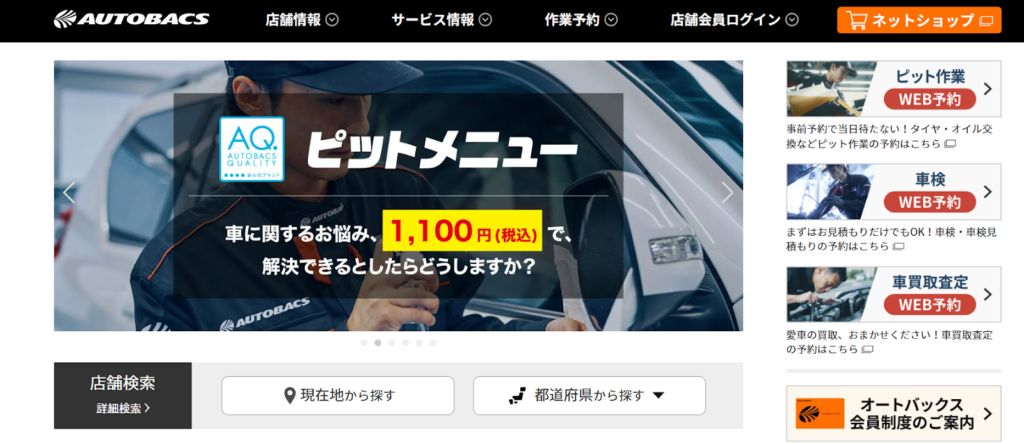This screenshot has width=1024, height=444.
Task: Select the last carousel indicator dot
Action: 433,343
